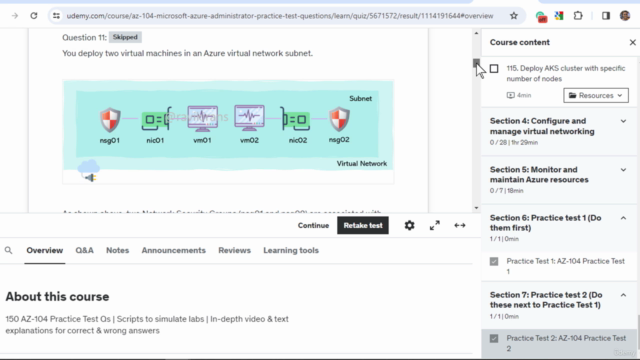Click the nsg02 shield icon
Screen dimensions: 640x360
click(339, 120)
